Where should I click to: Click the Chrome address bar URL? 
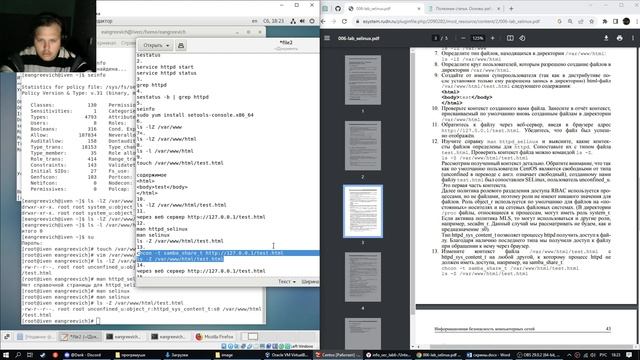(x=450, y=21)
